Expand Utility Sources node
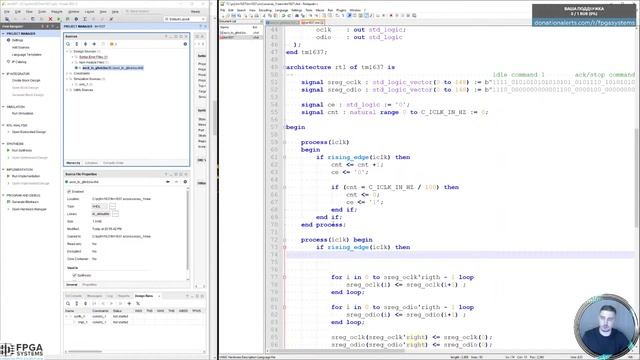 click(68, 90)
